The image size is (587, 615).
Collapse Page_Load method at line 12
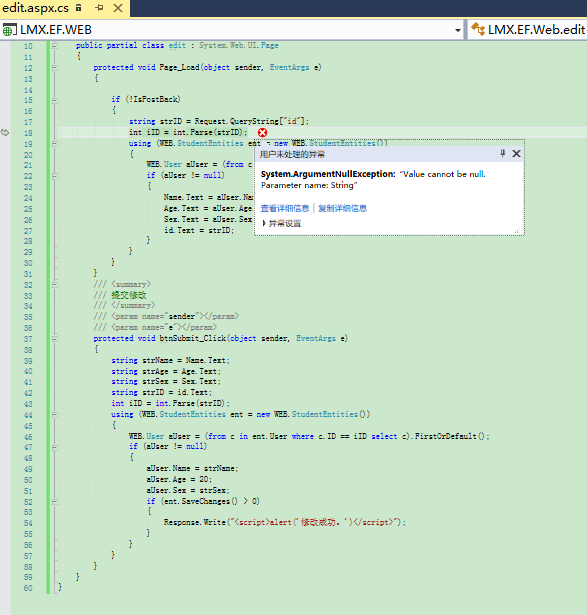point(55,68)
